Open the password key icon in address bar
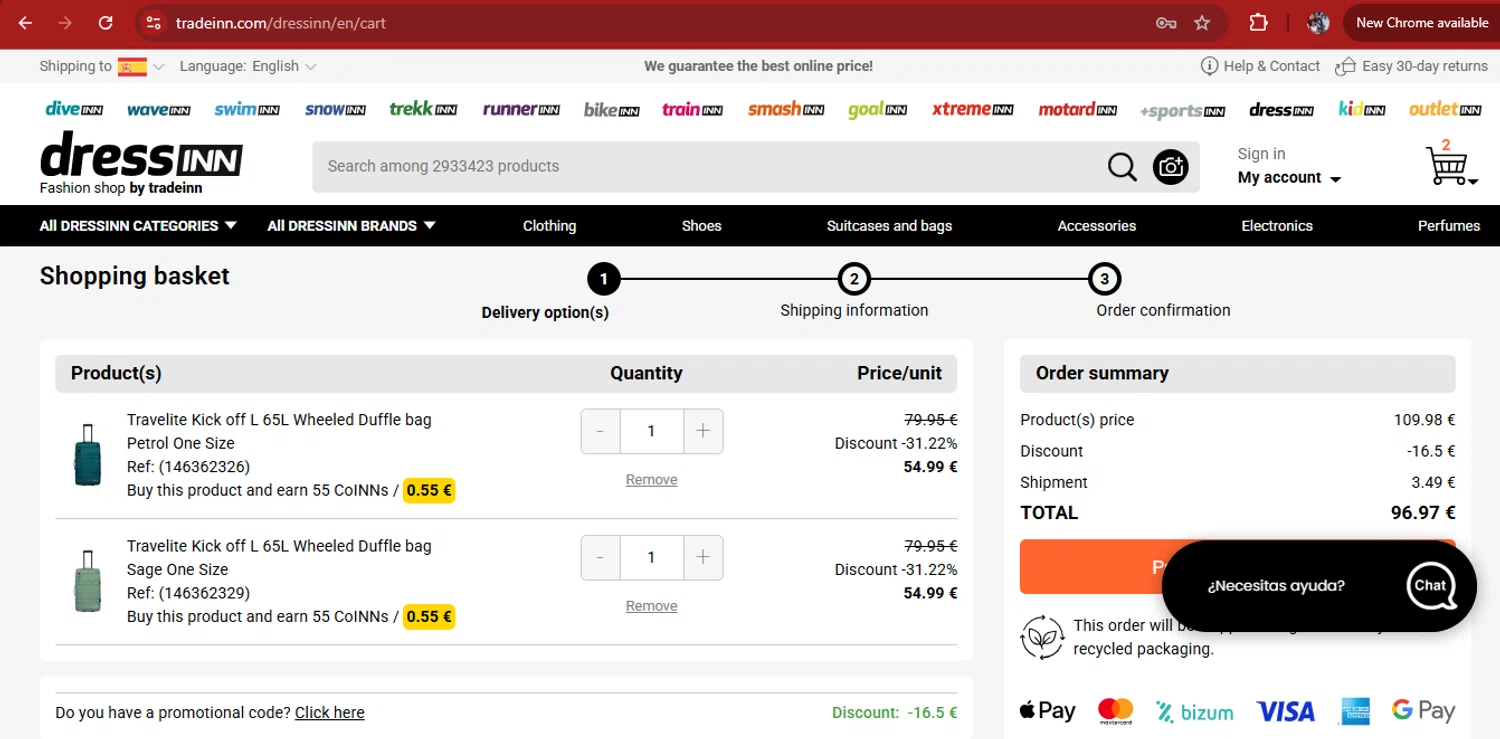1500x739 pixels. (1166, 23)
